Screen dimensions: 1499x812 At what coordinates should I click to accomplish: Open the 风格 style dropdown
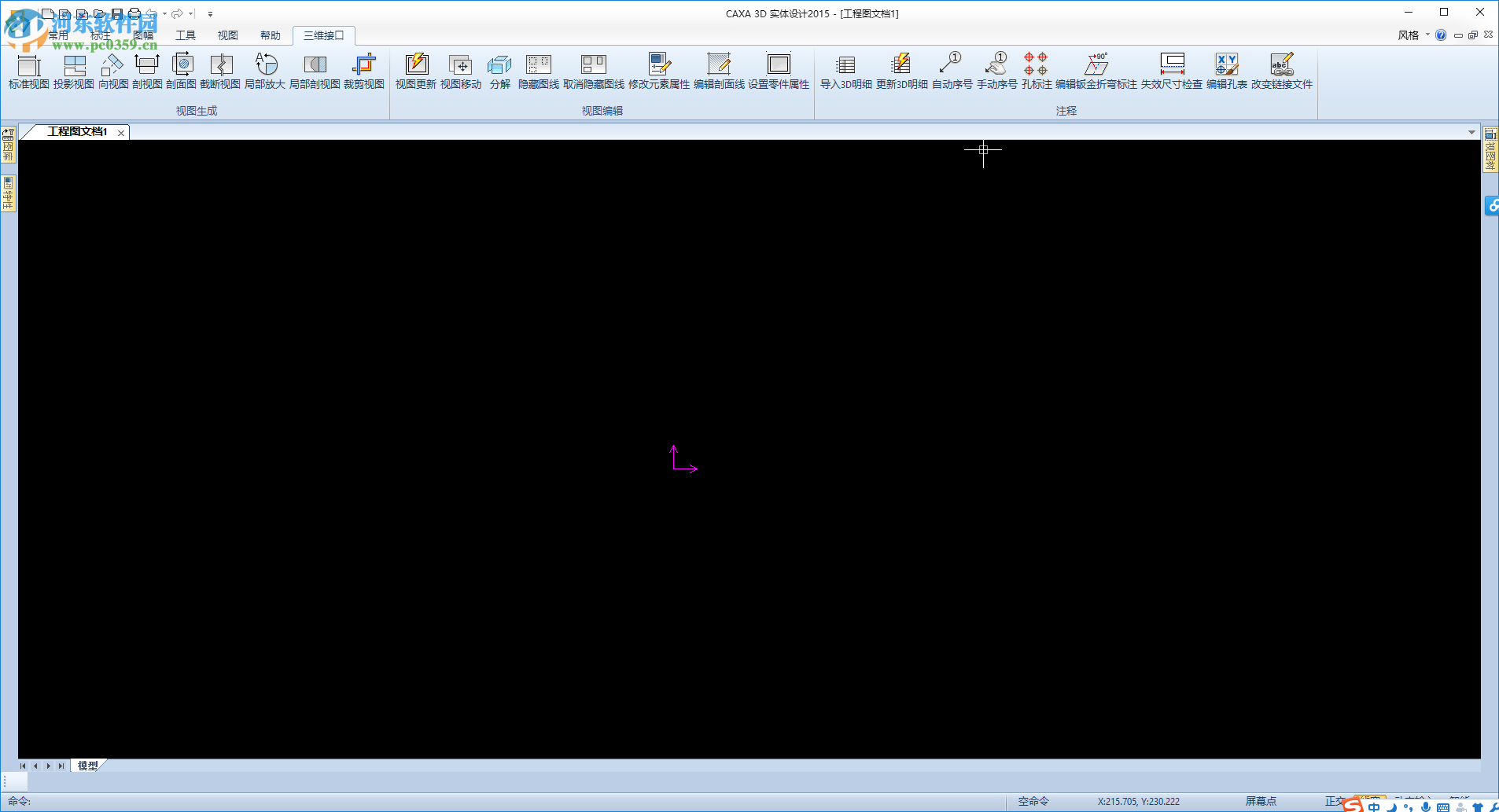coord(1413,35)
